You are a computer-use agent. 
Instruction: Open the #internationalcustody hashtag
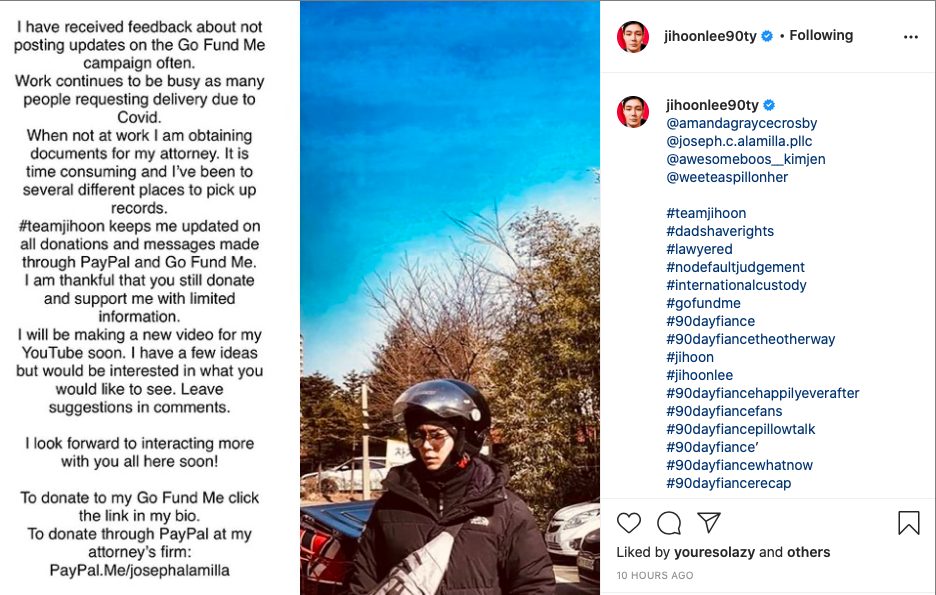tap(736, 285)
